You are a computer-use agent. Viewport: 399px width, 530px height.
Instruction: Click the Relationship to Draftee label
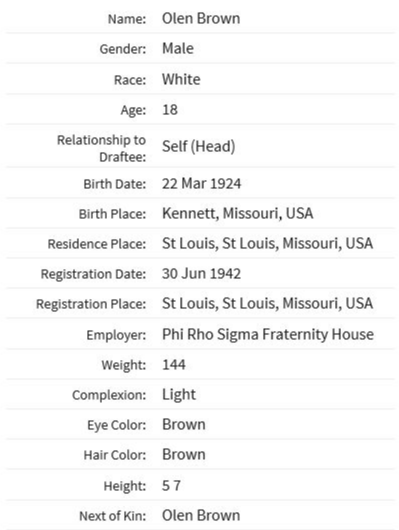[x=101, y=148]
